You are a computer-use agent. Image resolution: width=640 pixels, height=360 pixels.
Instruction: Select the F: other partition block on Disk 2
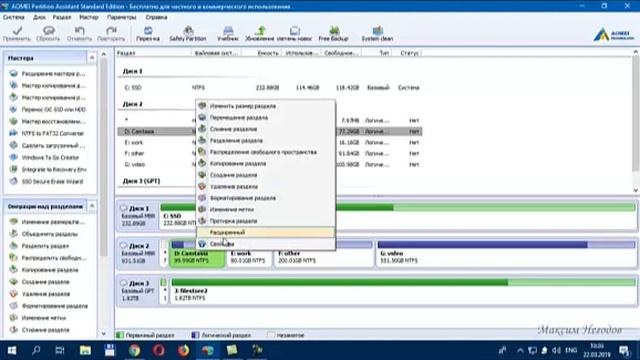[324, 253]
